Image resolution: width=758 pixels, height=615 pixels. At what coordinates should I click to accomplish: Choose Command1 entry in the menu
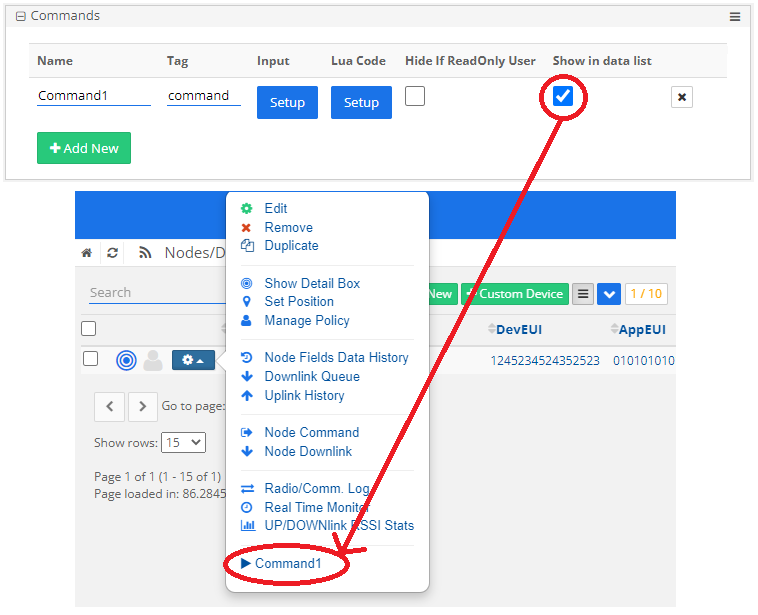[287, 564]
